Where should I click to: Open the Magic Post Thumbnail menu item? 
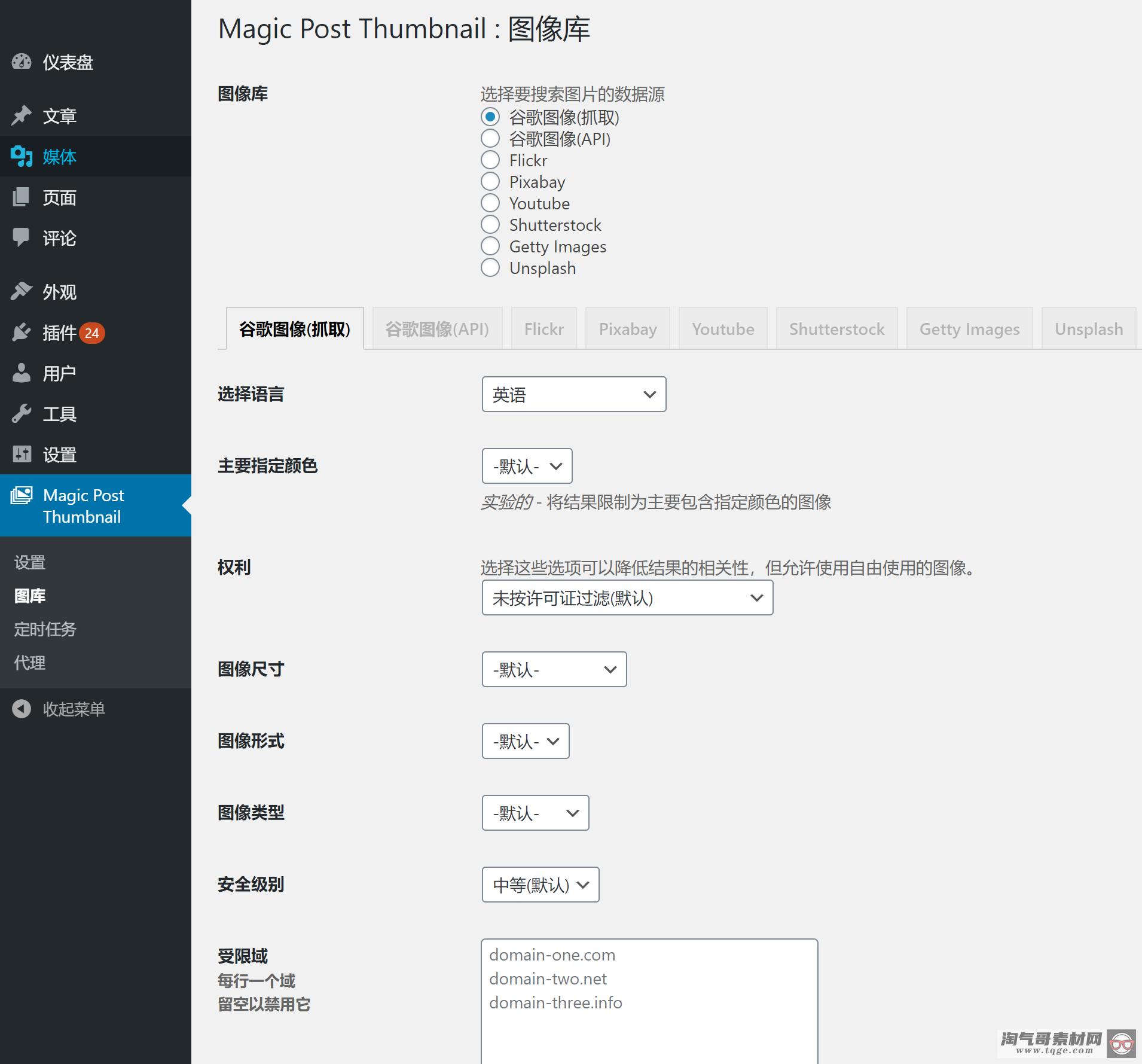[96, 505]
